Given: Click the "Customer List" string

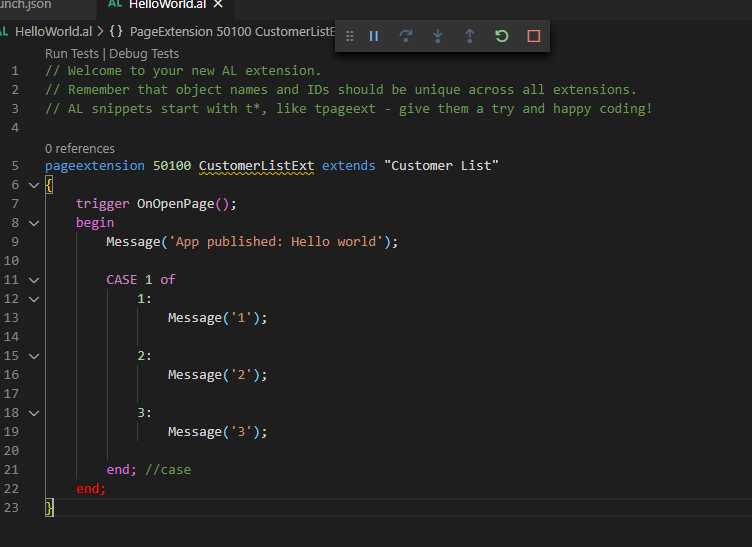Looking at the screenshot, I should tap(441, 166).
